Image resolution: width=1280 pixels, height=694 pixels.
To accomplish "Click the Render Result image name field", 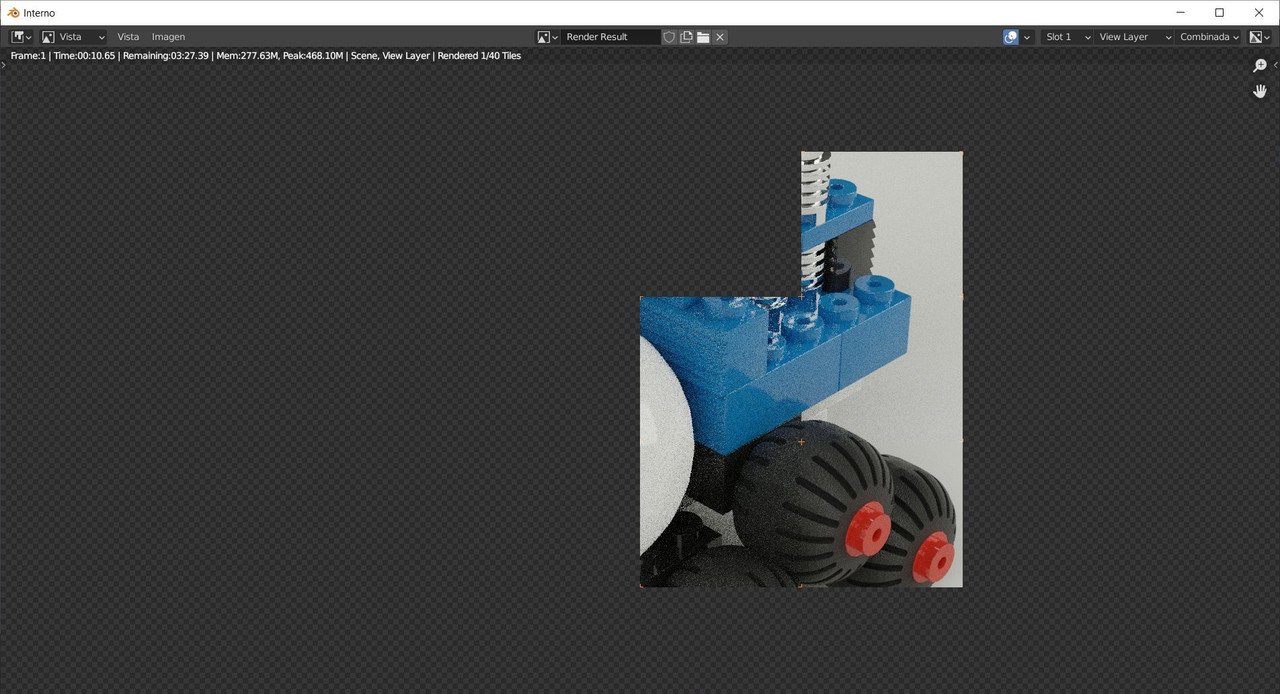I will click(610, 37).
